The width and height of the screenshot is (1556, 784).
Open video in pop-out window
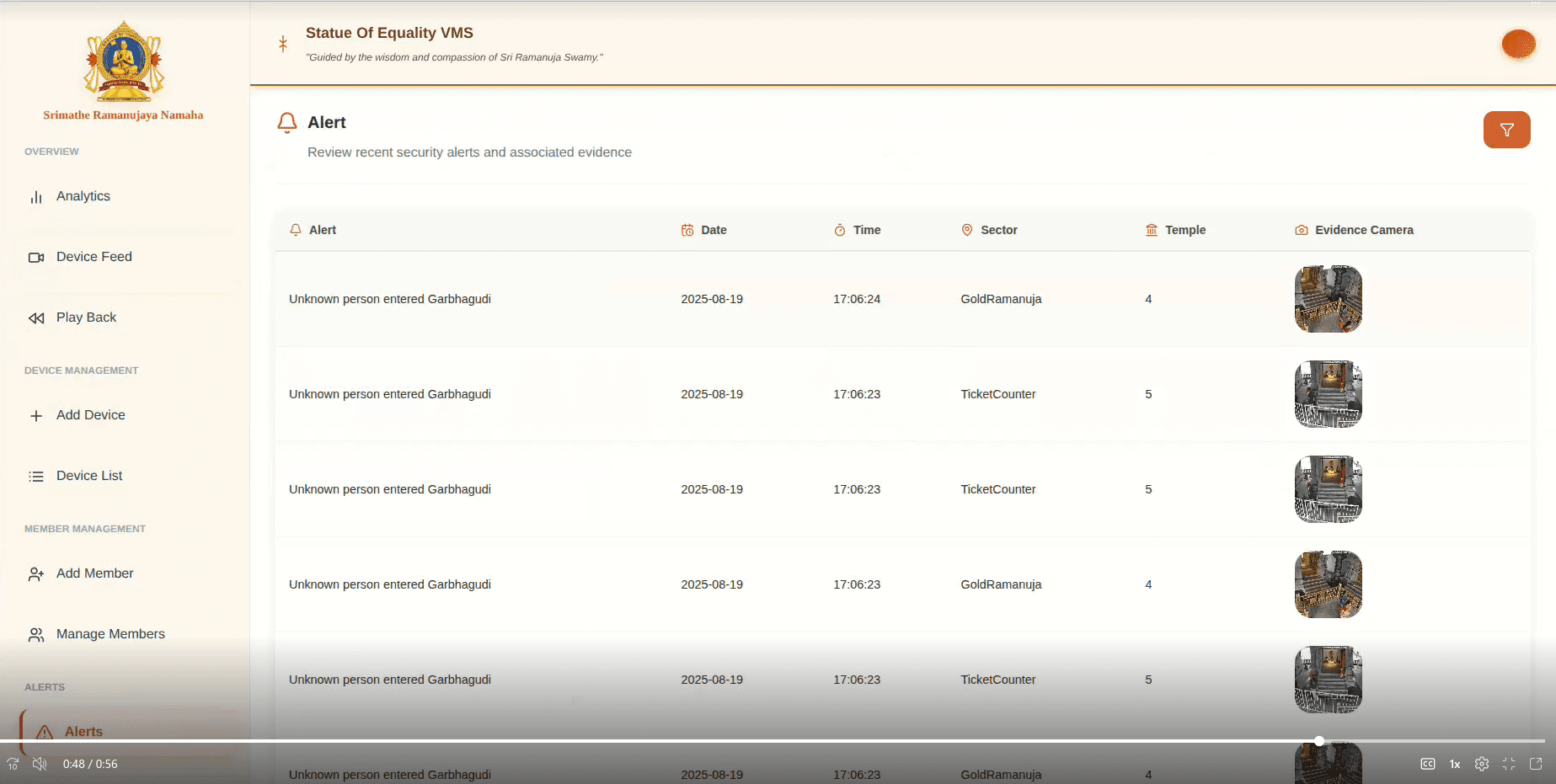click(x=1535, y=764)
